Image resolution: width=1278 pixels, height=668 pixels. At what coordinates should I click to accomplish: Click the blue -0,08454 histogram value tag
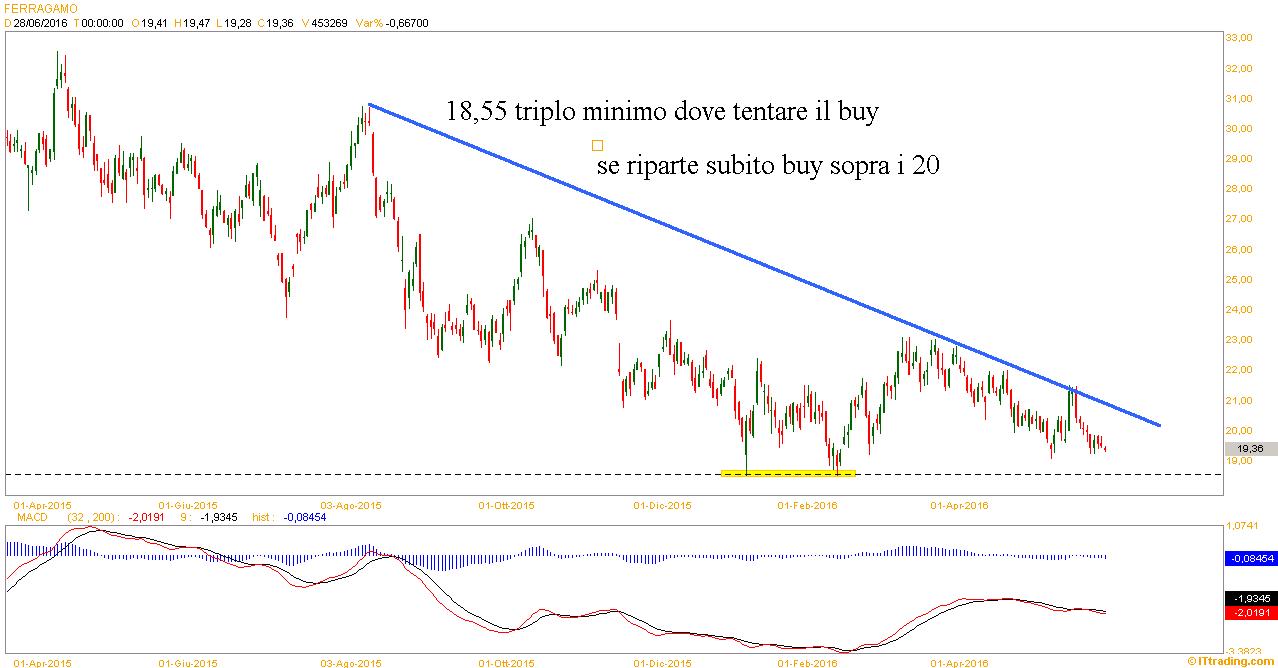[1250, 559]
